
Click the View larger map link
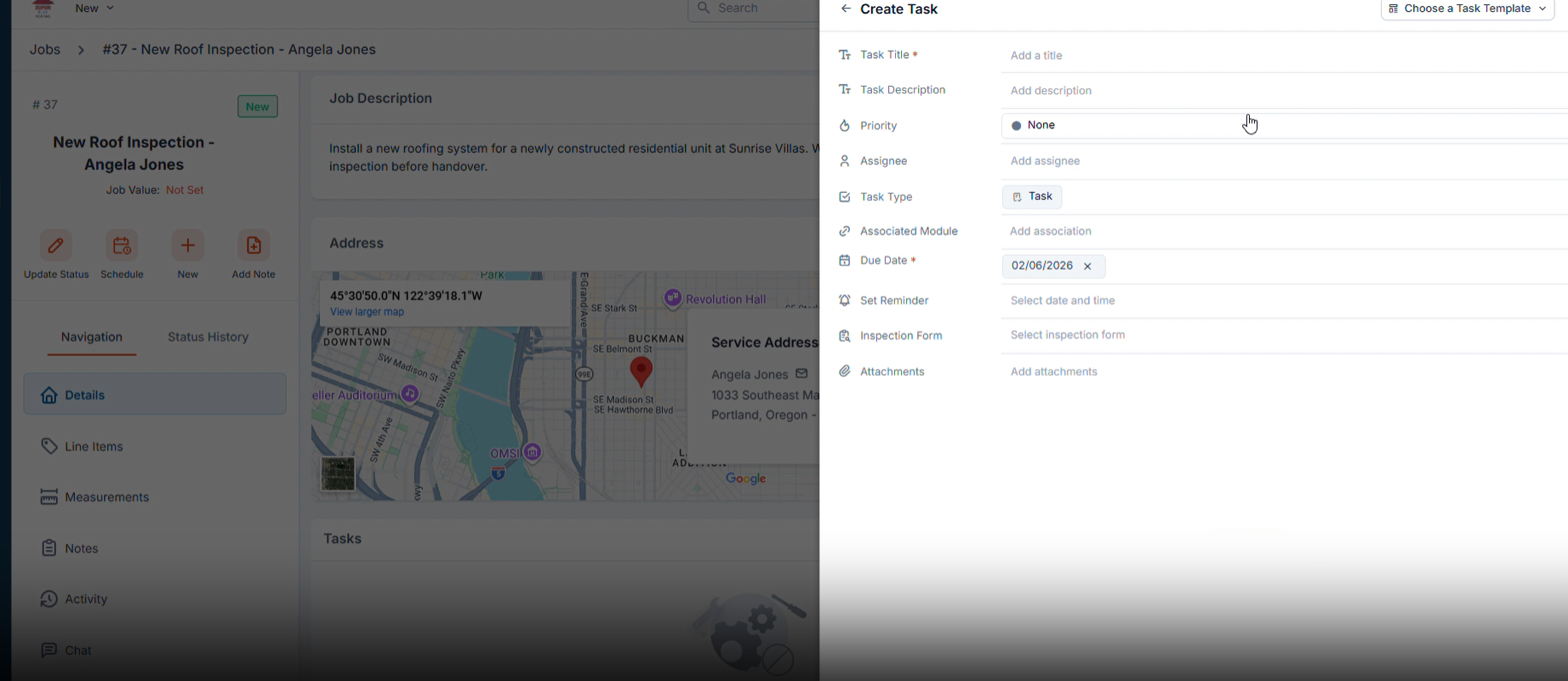[367, 312]
